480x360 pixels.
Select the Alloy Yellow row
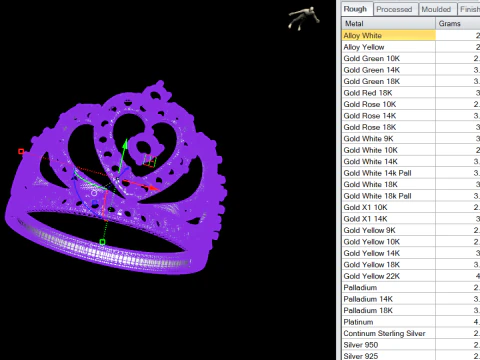411,47
